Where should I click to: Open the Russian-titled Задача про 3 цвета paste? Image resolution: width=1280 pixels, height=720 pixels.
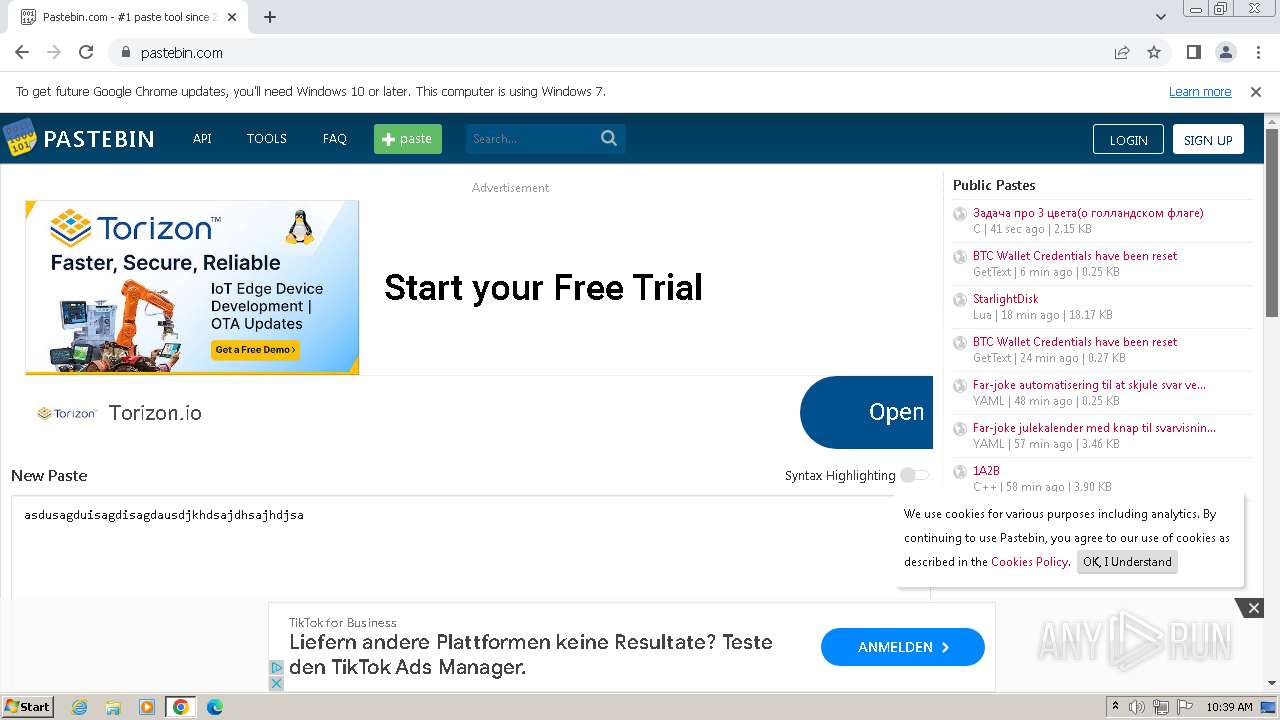(1088, 212)
